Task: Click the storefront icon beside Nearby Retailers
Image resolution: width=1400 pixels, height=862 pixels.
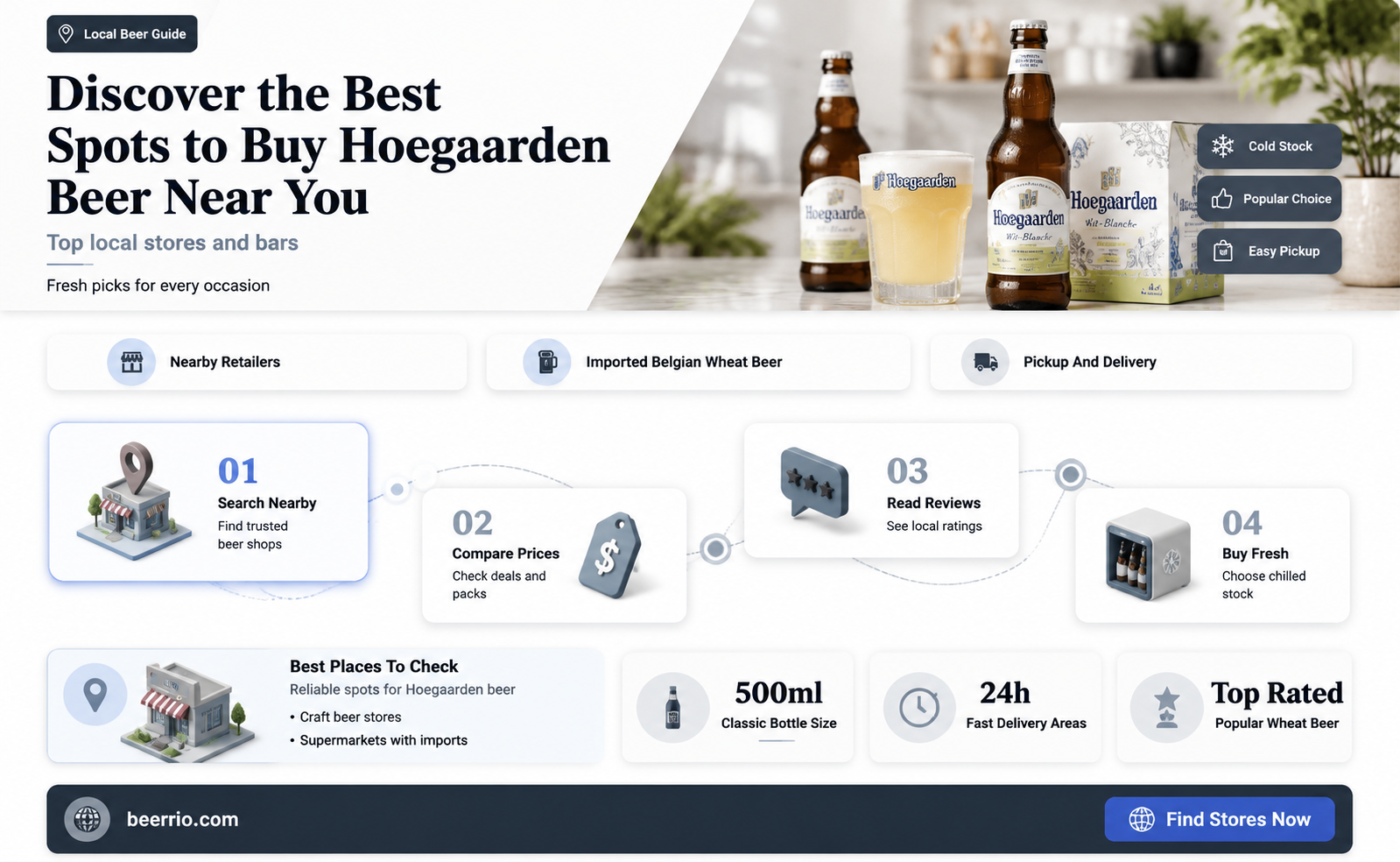Action: 131,362
